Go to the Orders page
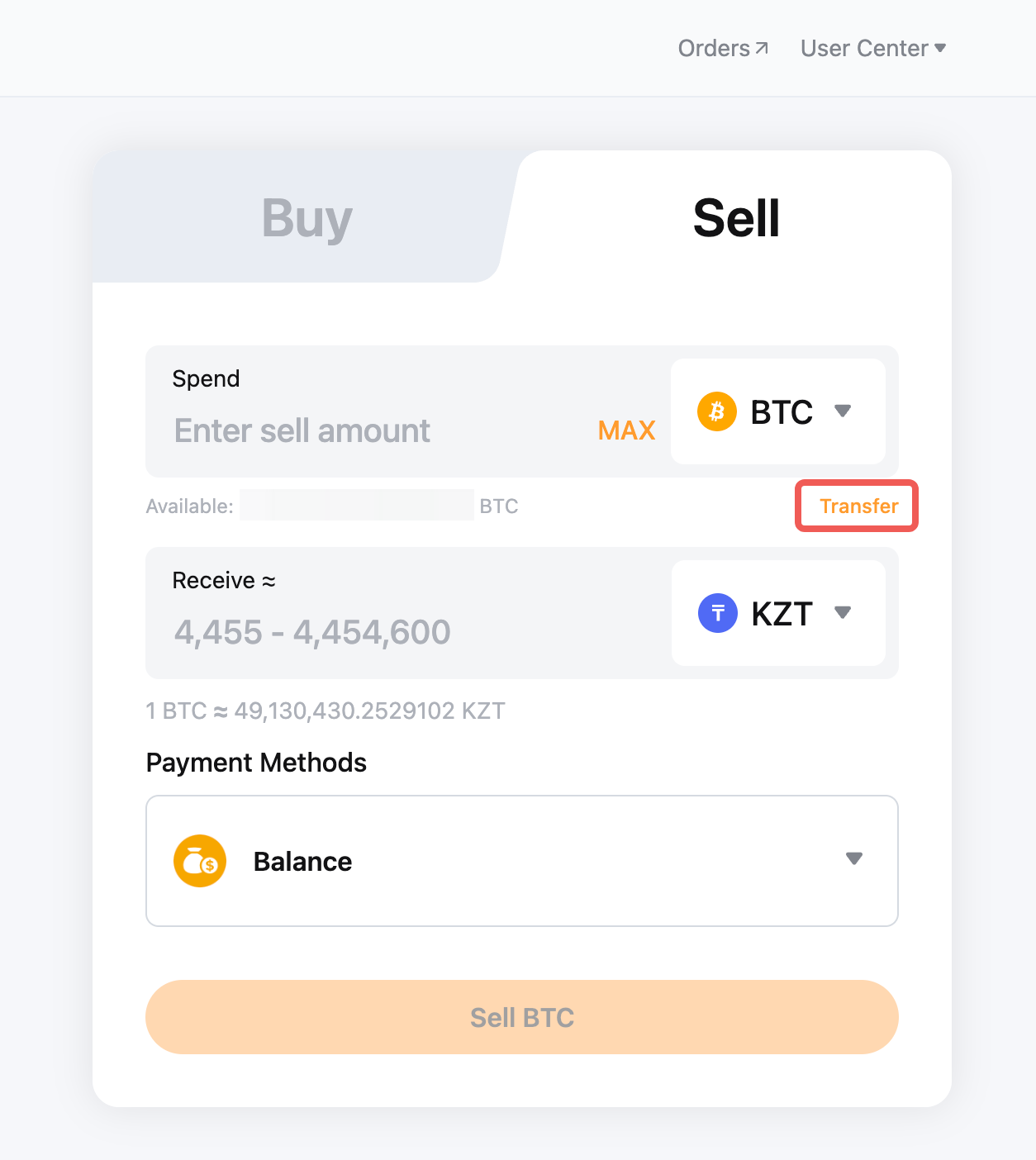The image size is (1036, 1160). pos(714,49)
